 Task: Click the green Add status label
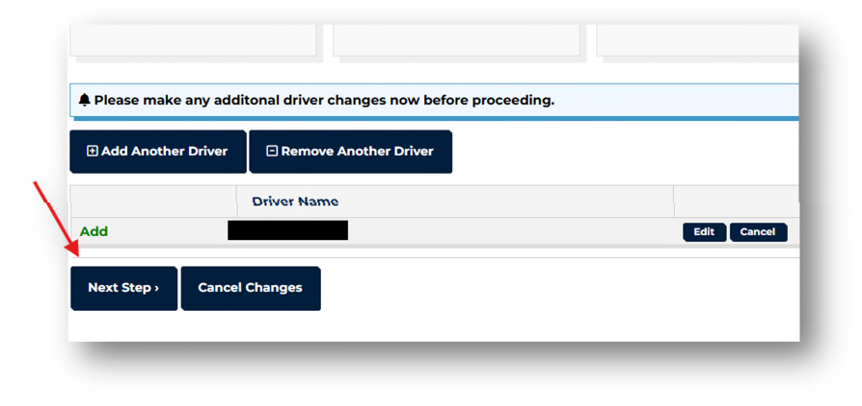point(94,231)
